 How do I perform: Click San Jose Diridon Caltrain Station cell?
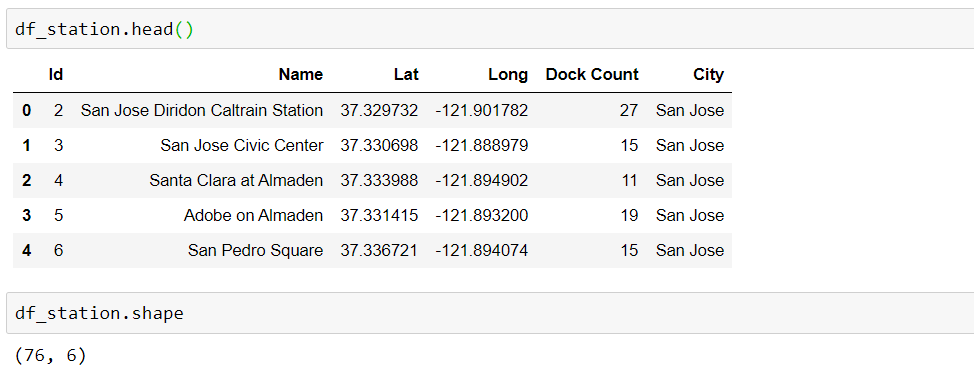click(x=202, y=111)
